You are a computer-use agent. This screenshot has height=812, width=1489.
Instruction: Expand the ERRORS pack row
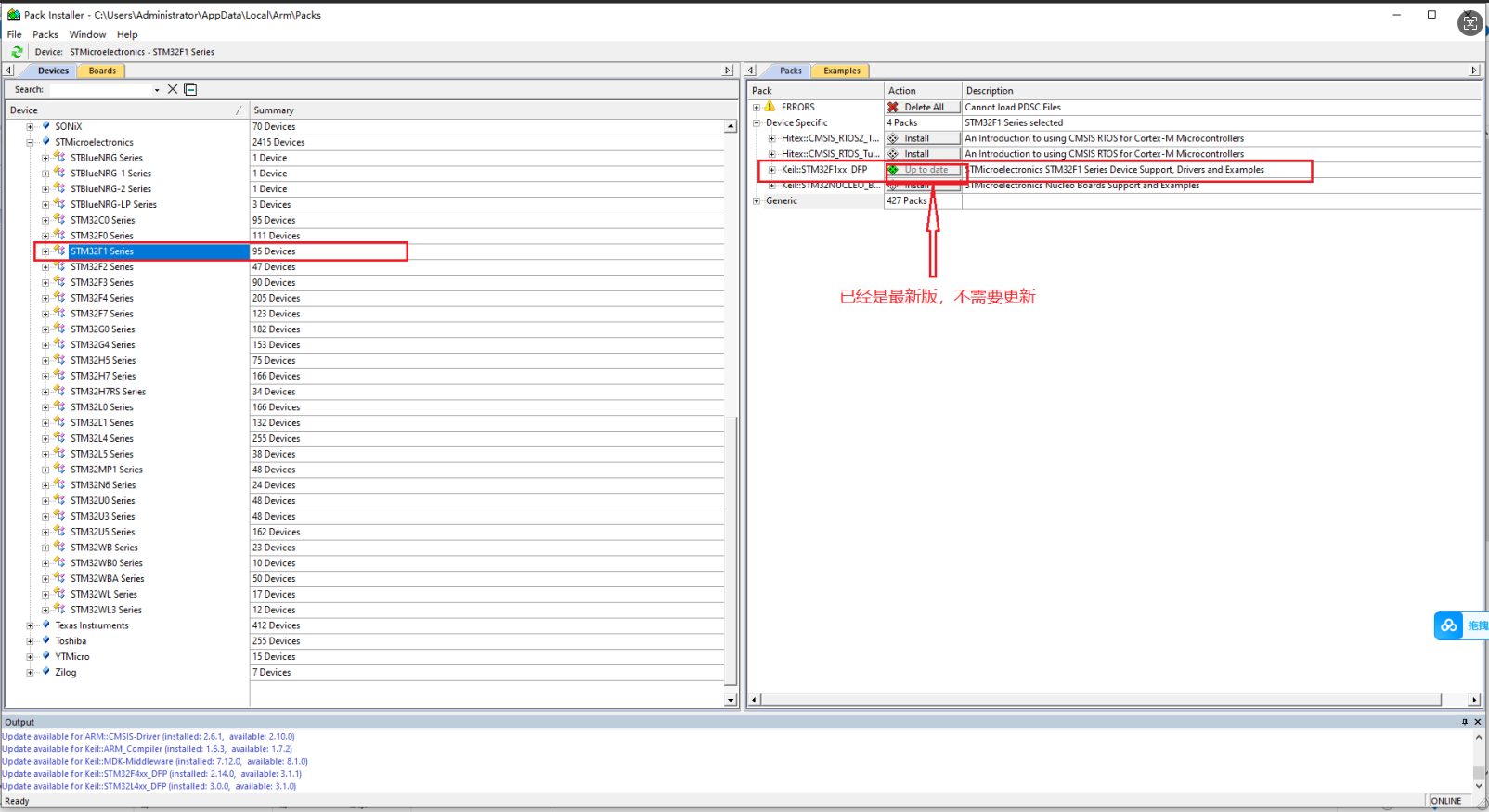(757, 107)
